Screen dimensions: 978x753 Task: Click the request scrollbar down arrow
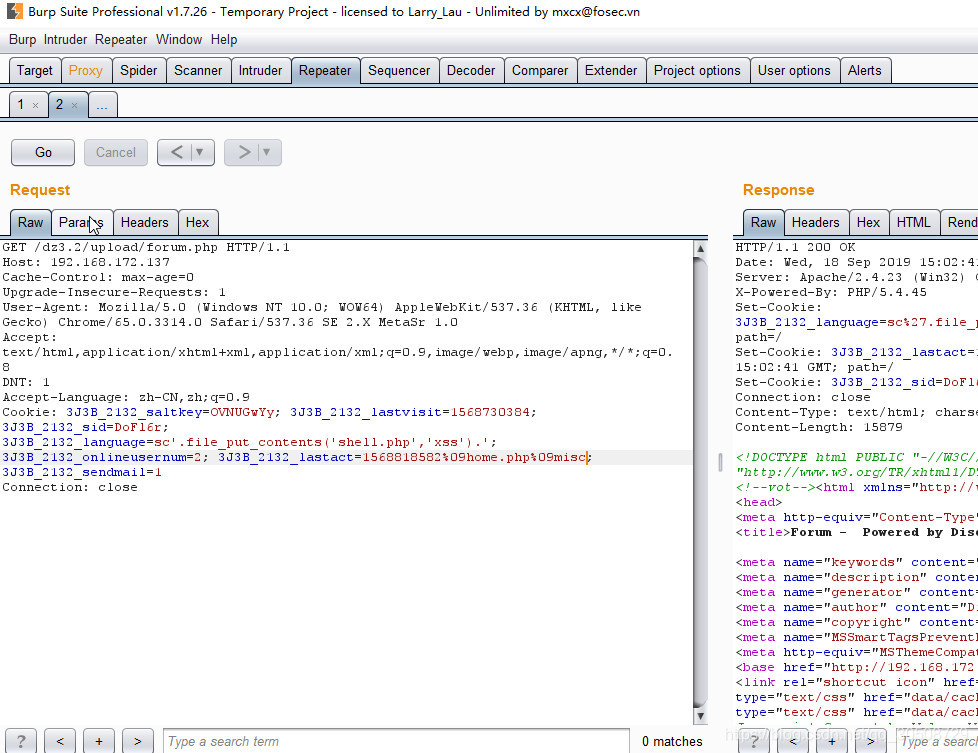[x=700, y=716]
